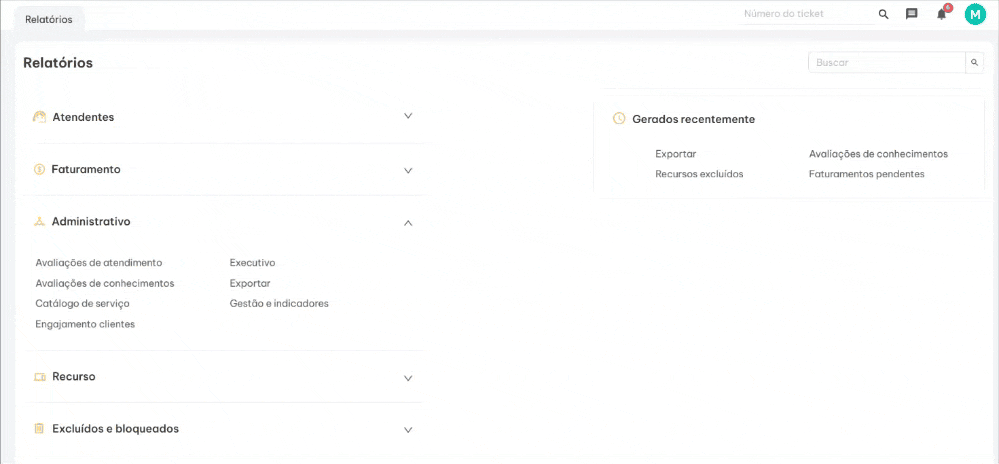Screen dimensions: 999x464
Task: Collapse the Administrativo section chevron
Action: point(408,223)
